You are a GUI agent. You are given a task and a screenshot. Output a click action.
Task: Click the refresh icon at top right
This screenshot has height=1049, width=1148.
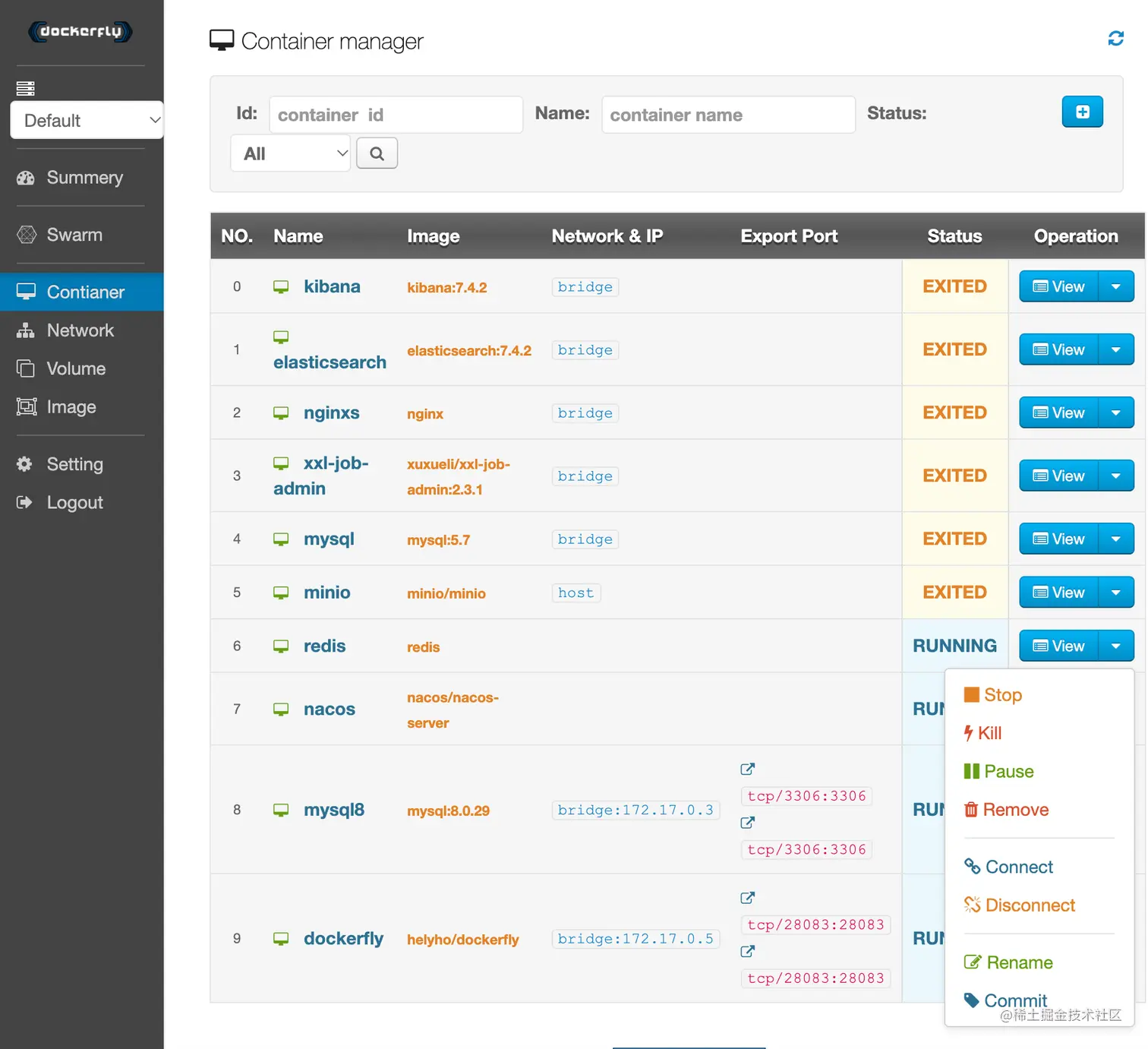point(1115,38)
